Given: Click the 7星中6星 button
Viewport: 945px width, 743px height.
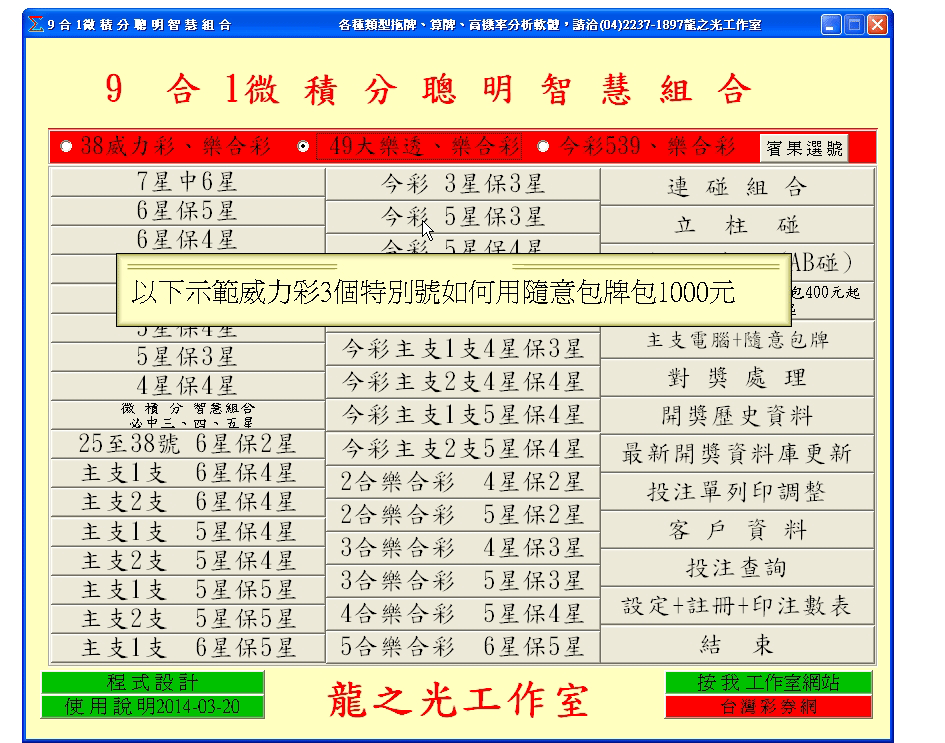Looking at the screenshot, I should click(x=187, y=181).
